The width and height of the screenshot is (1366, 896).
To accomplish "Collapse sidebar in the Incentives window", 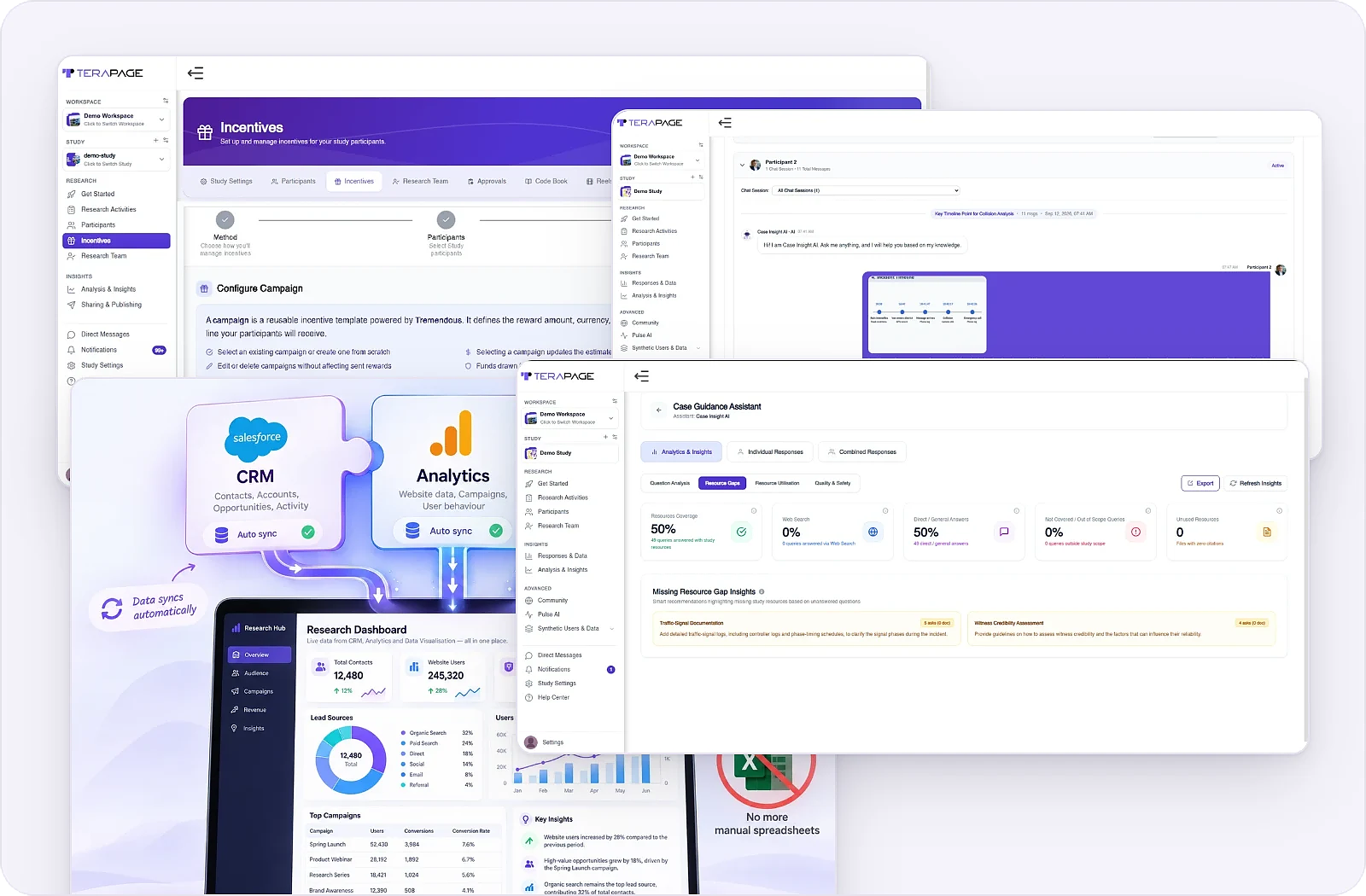I will (196, 73).
